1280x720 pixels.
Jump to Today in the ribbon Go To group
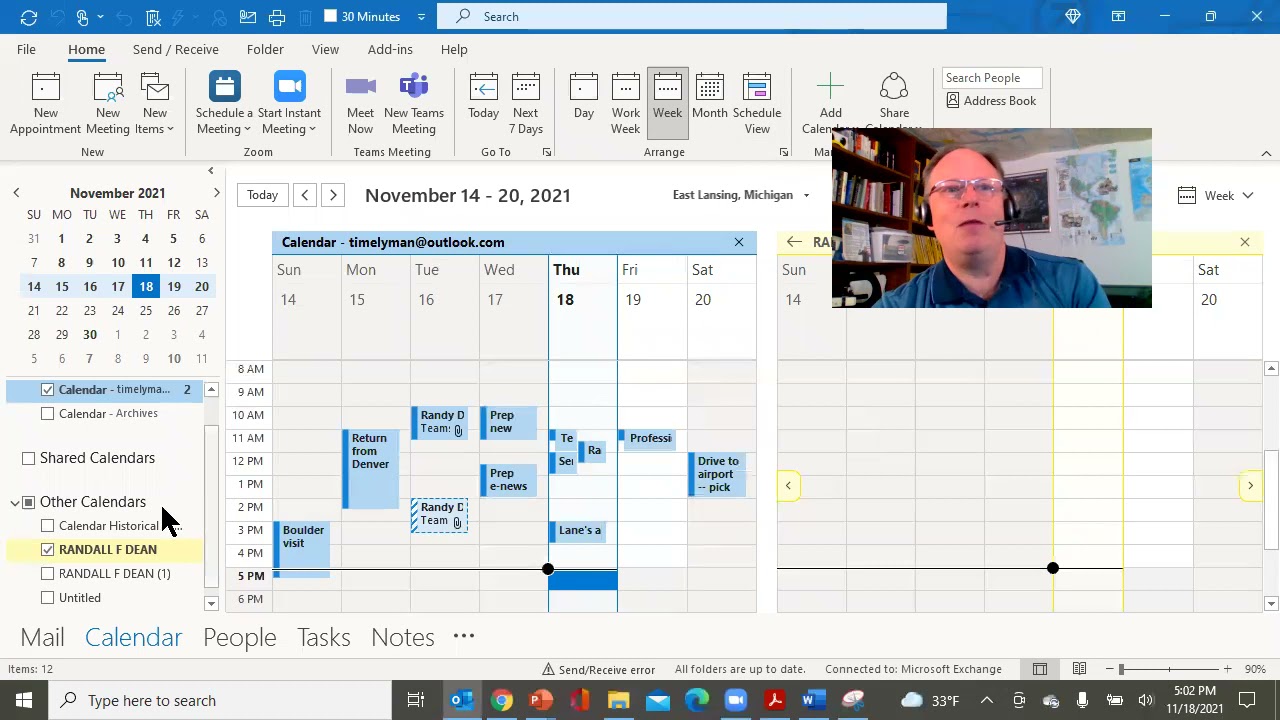(x=483, y=98)
